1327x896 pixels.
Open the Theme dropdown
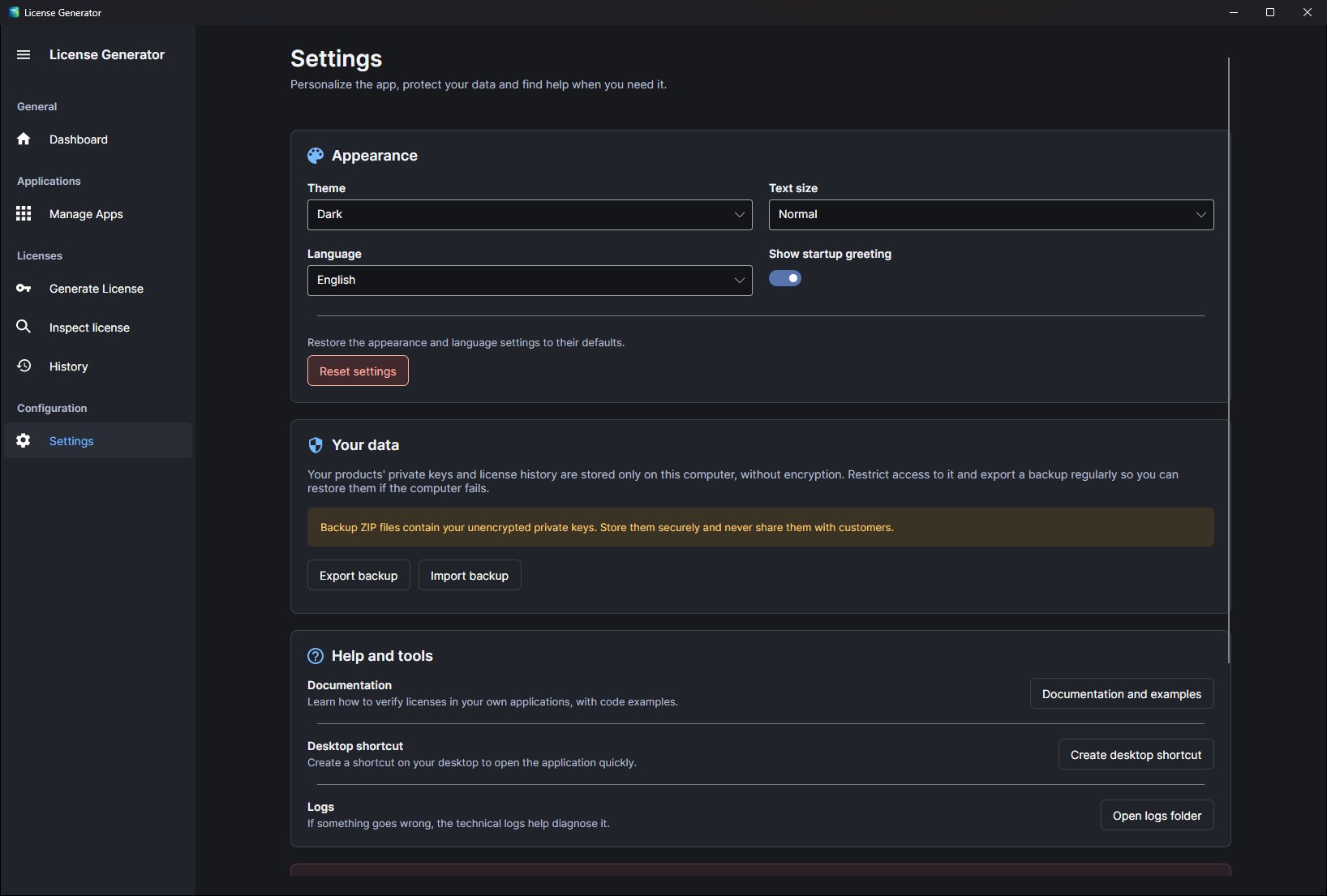(x=530, y=215)
